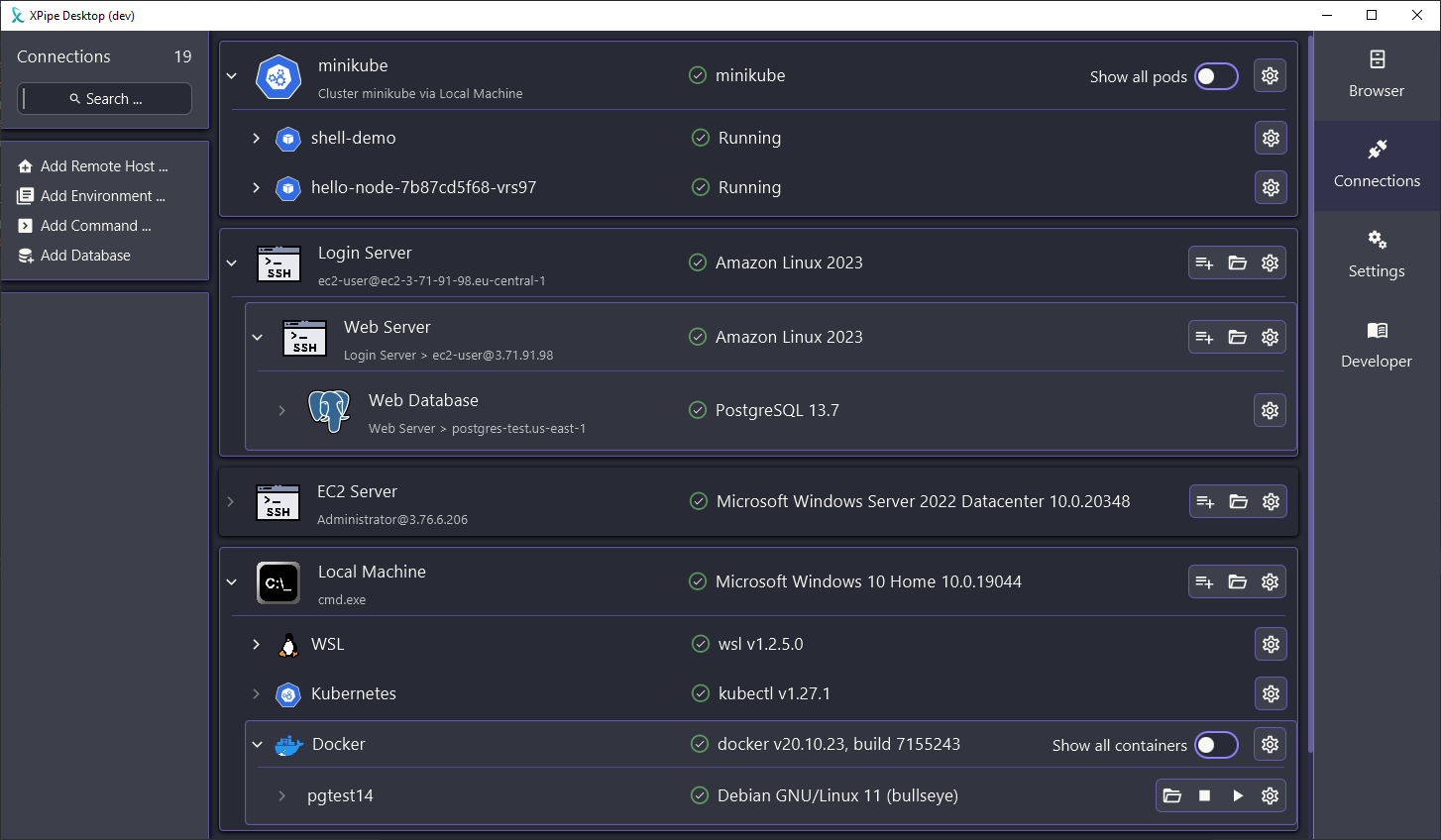1441x840 pixels.
Task: Switch to the Browser tab
Action: pos(1377,74)
